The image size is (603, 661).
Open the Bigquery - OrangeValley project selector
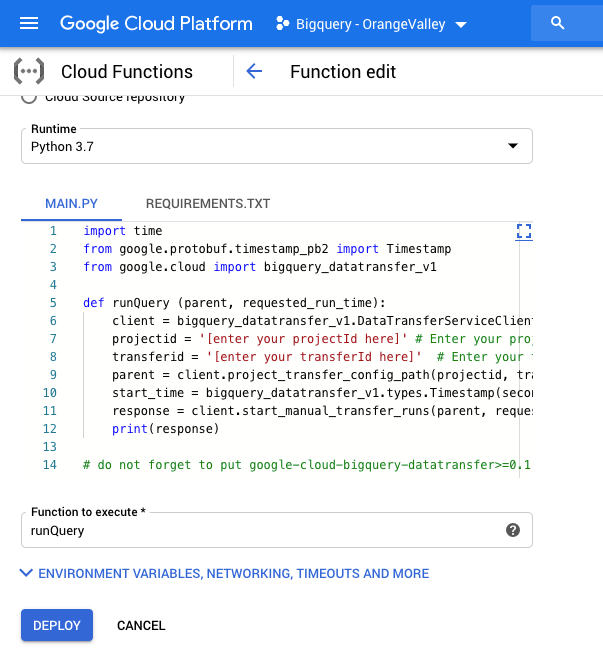(371, 24)
